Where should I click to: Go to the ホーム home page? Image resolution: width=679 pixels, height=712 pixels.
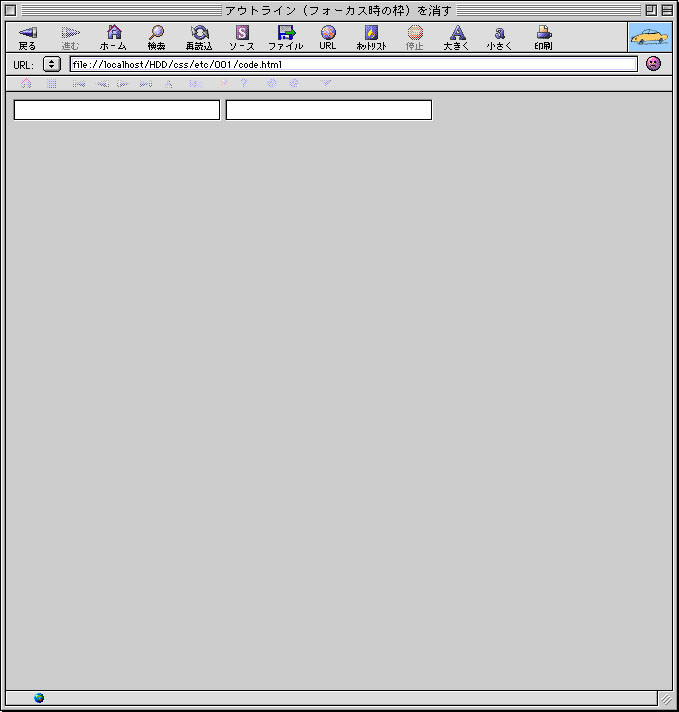(x=113, y=38)
